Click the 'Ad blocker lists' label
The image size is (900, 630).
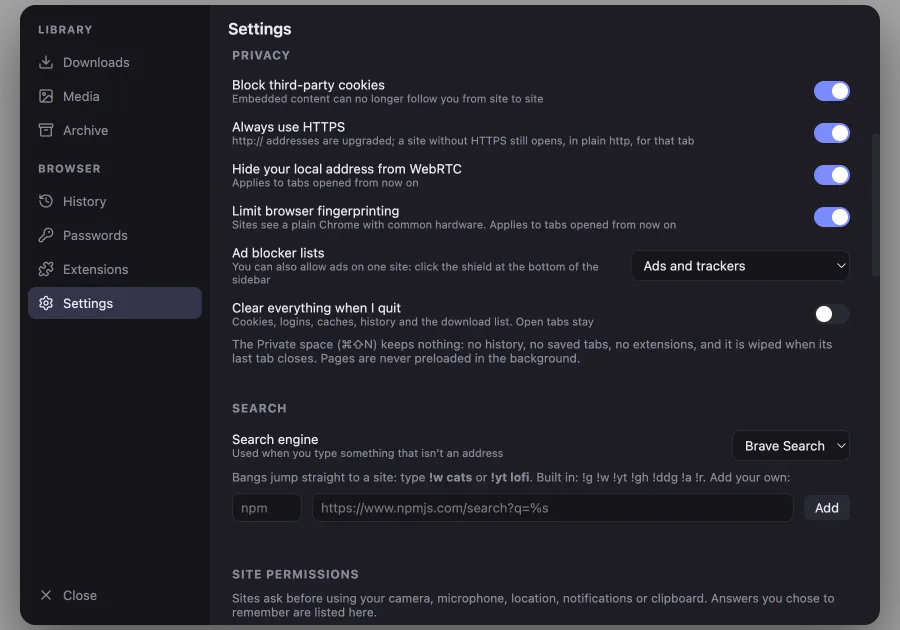(x=278, y=253)
